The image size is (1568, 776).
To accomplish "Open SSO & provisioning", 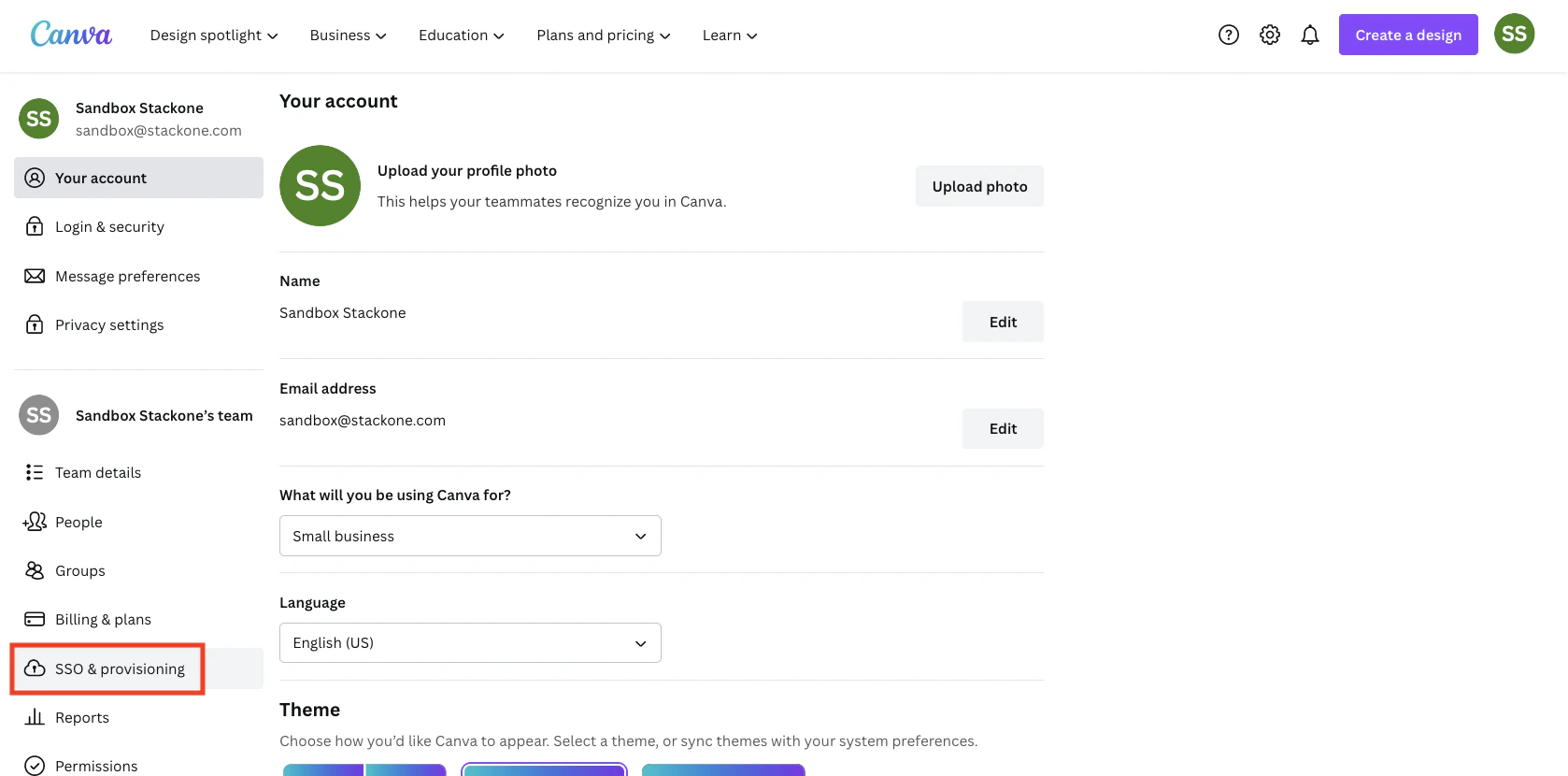I will 138,668.
